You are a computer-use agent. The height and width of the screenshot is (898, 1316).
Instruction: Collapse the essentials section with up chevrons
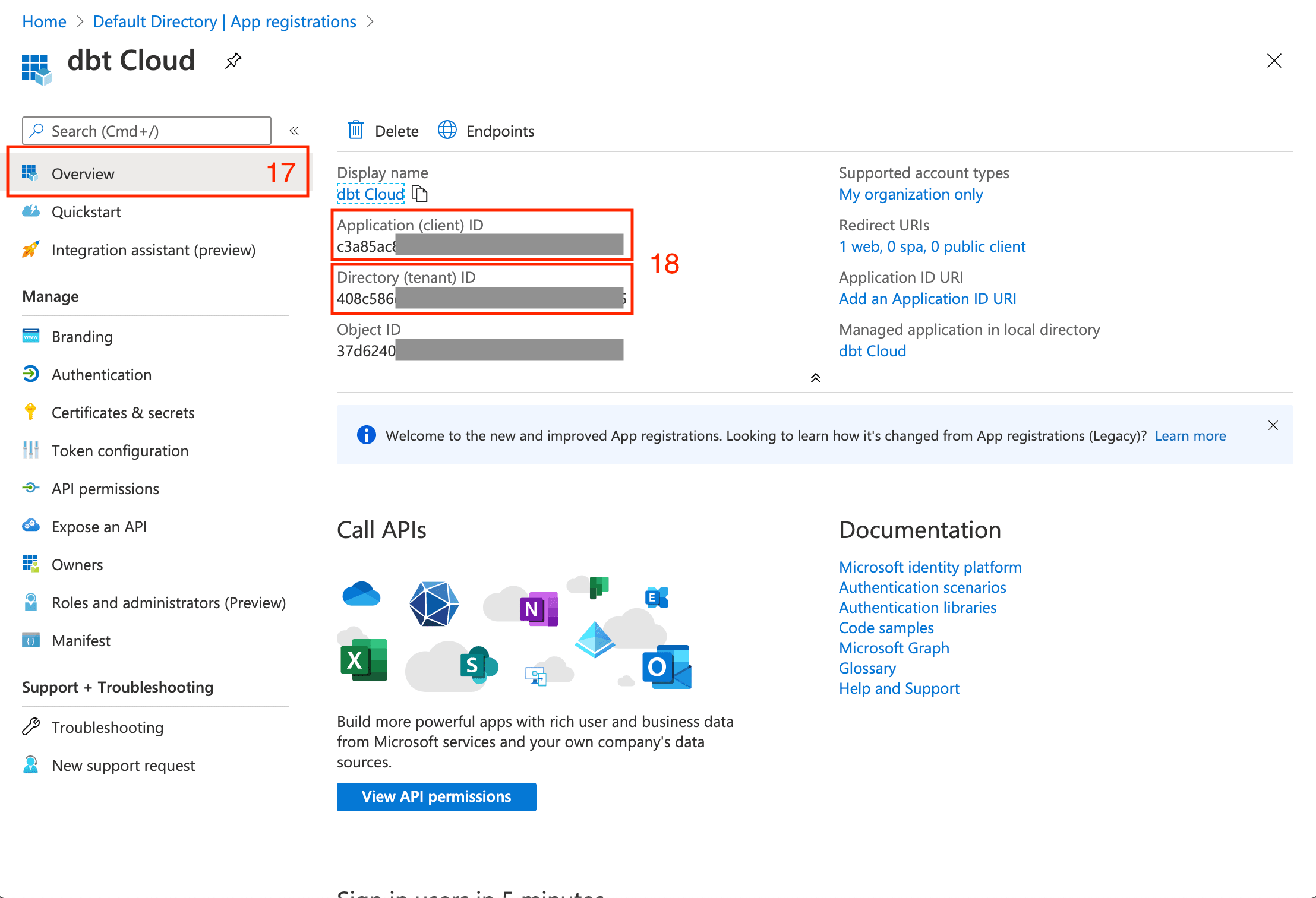pos(815,378)
